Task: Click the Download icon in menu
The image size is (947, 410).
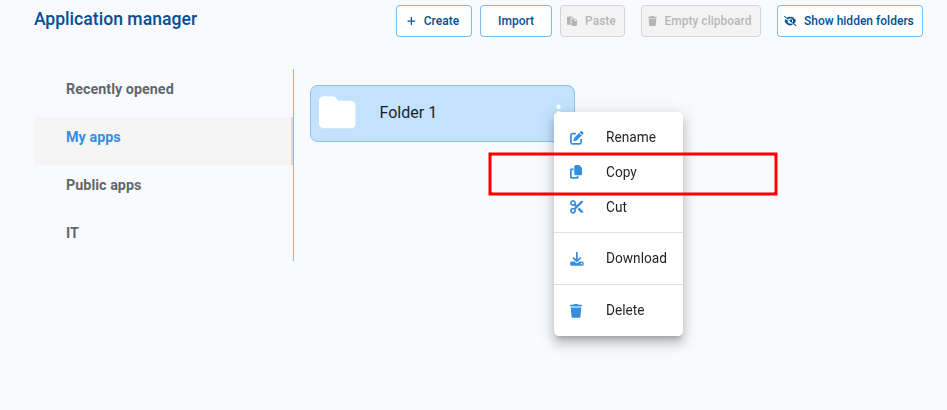Action: 576,259
